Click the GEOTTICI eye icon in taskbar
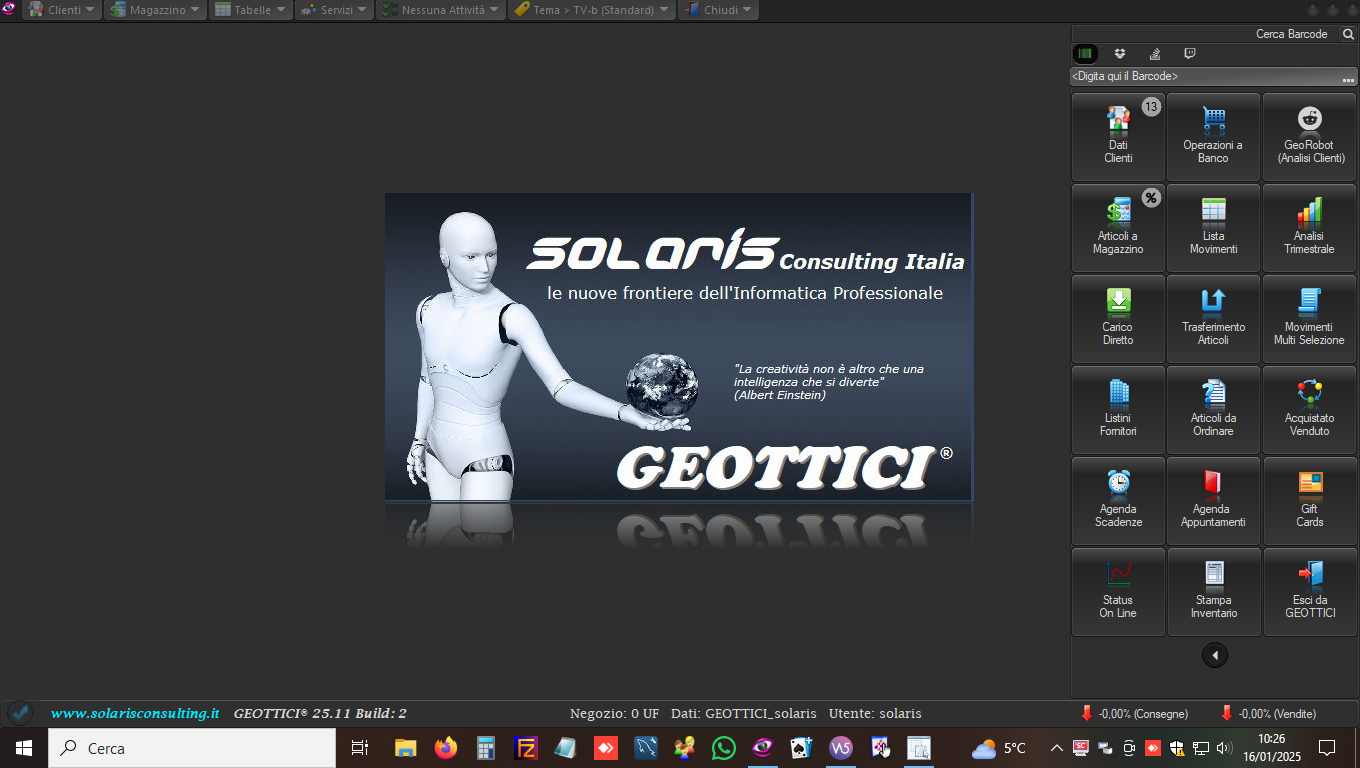 point(763,748)
